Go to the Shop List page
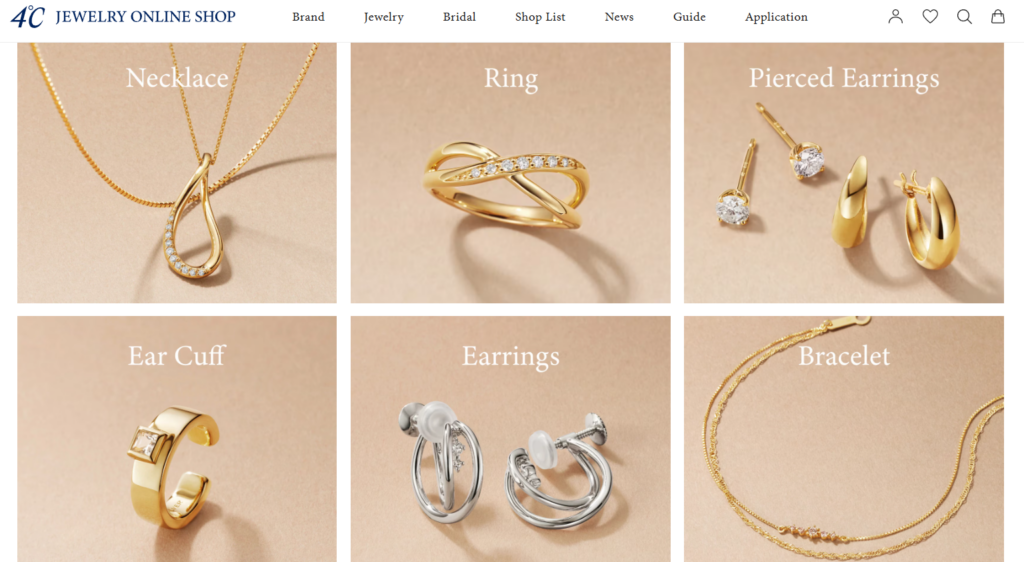 540,17
